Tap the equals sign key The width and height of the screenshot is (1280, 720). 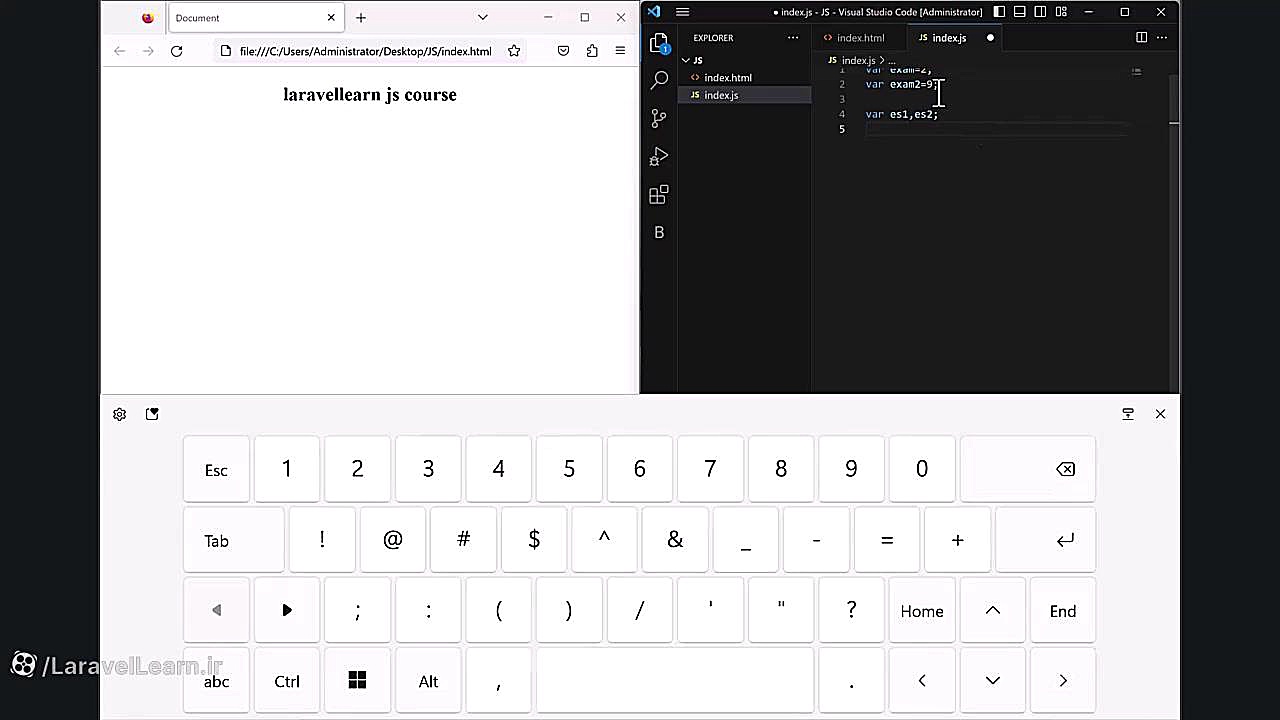[x=887, y=540]
